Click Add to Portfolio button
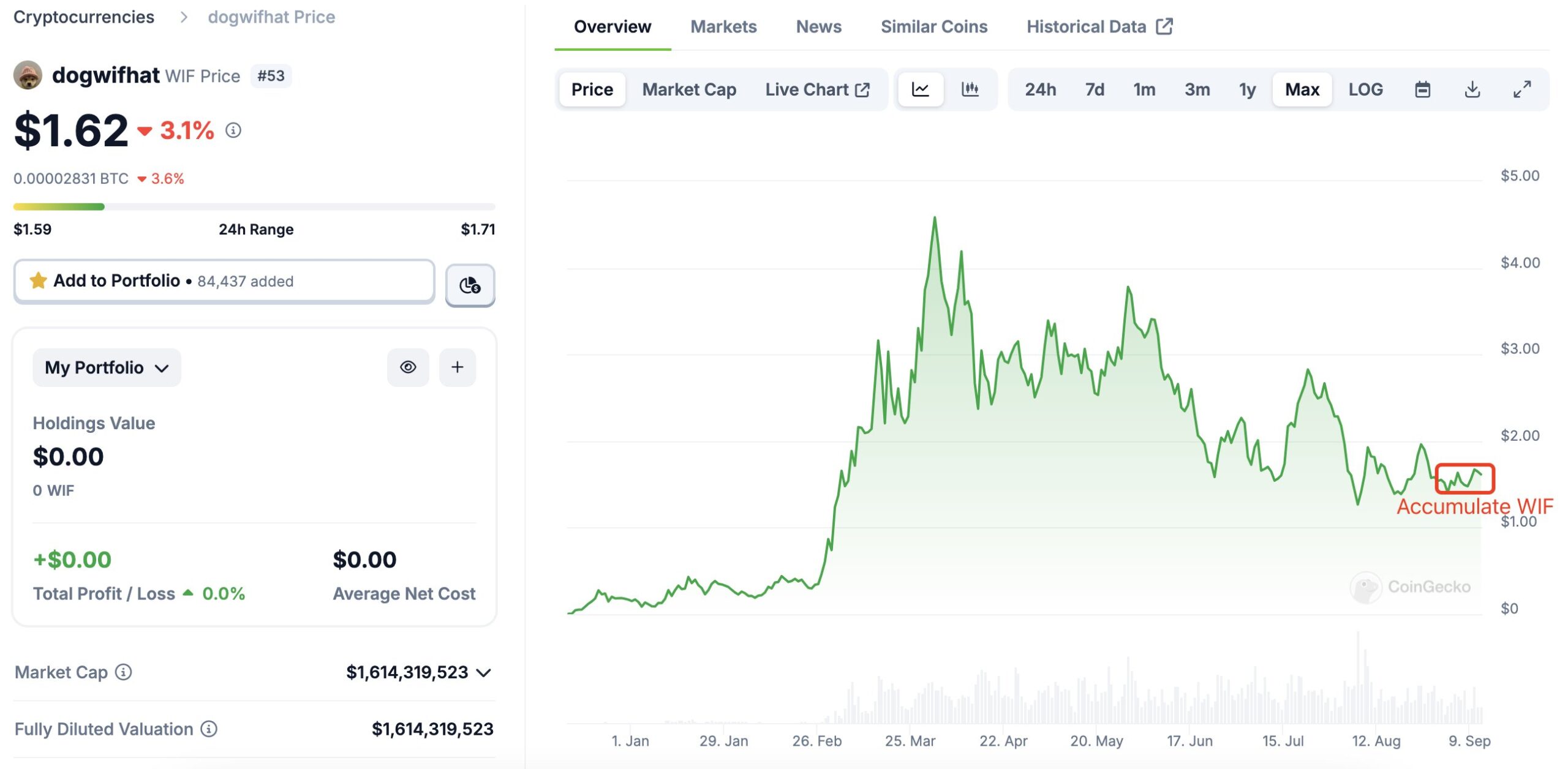This screenshot has width=1568, height=769. (x=224, y=281)
